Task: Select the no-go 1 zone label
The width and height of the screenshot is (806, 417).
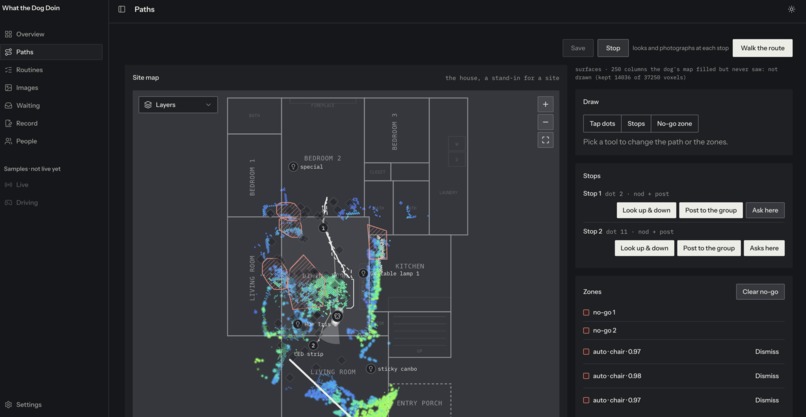Action: (x=604, y=313)
